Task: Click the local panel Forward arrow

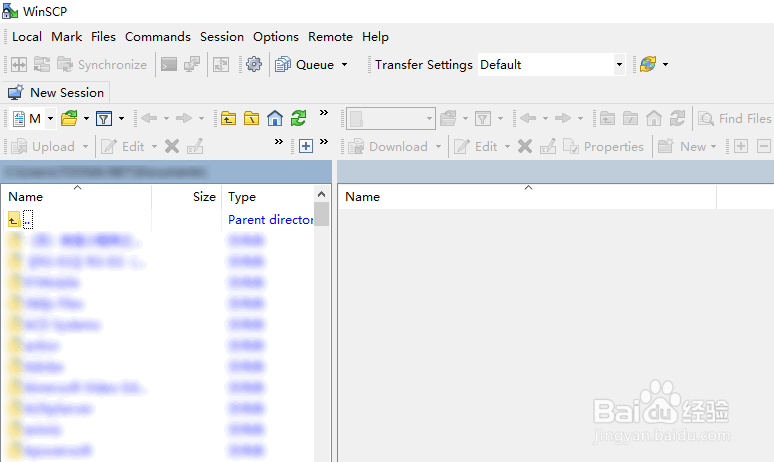Action: pos(184,118)
